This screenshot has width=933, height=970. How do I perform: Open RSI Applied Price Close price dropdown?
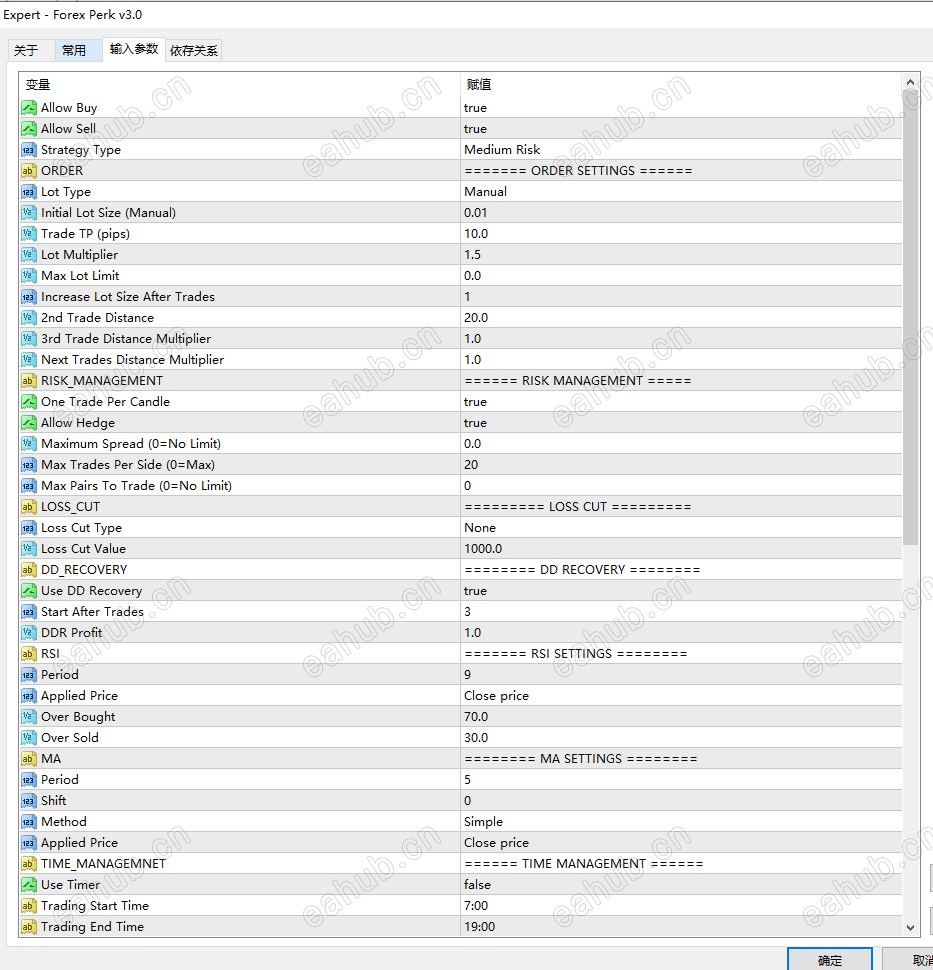pos(681,696)
